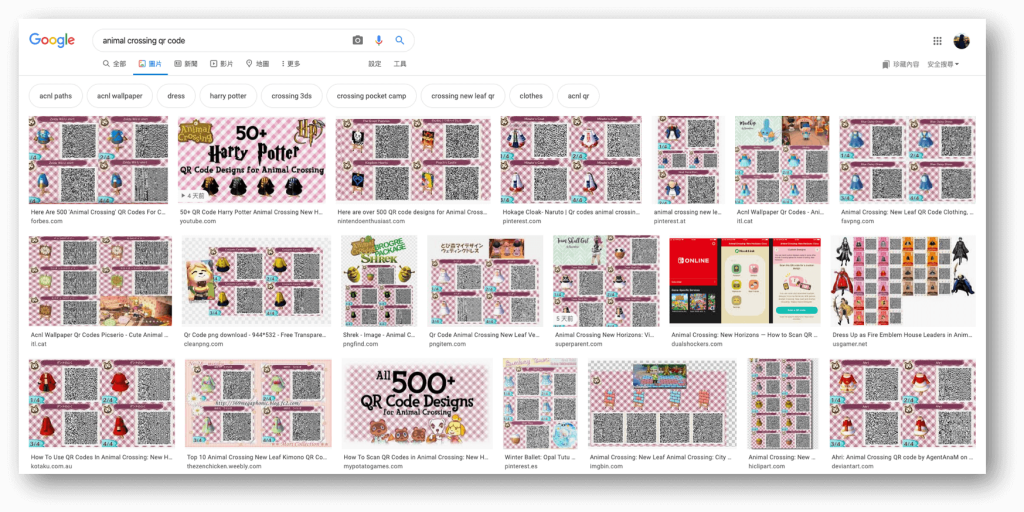This screenshot has width=1024, height=512.
Task: Open the superparent.com result image
Action: click(x=606, y=281)
